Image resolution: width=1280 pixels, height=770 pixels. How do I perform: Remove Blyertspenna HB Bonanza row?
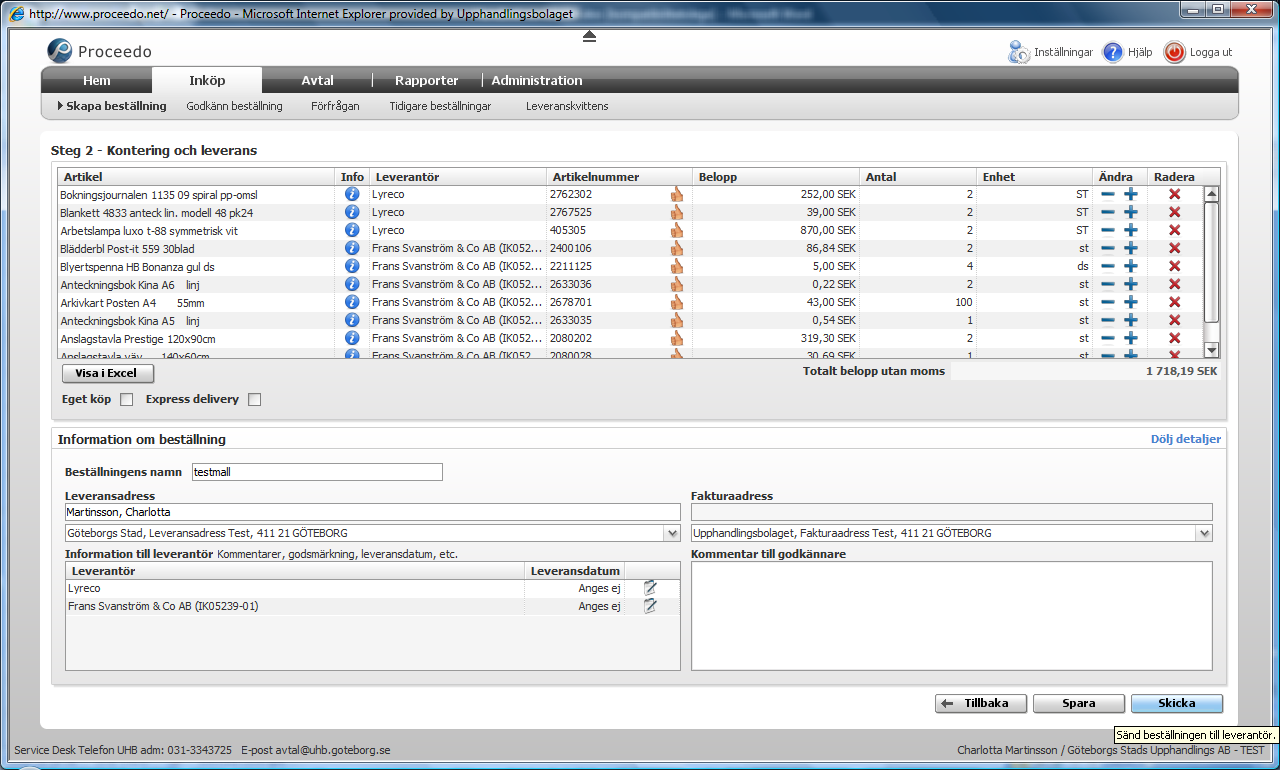pos(1175,266)
